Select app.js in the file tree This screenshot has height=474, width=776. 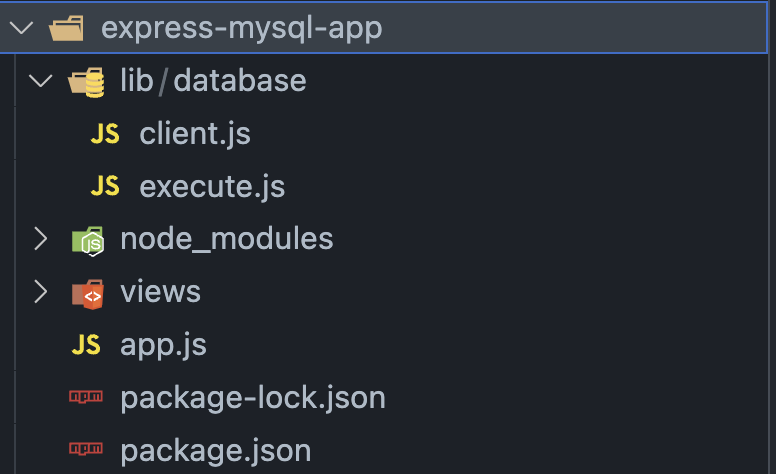tap(163, 345)
